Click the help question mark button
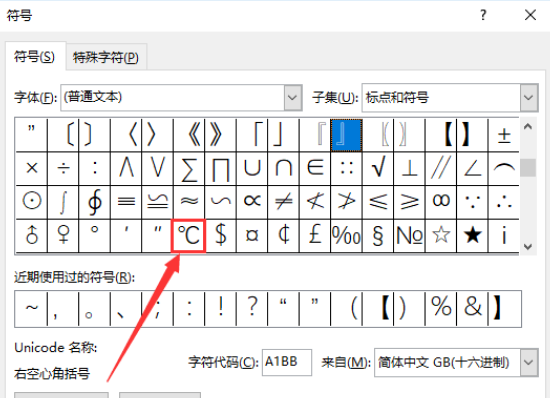Viewport: 550px width, 398px height. coord(483,15)
